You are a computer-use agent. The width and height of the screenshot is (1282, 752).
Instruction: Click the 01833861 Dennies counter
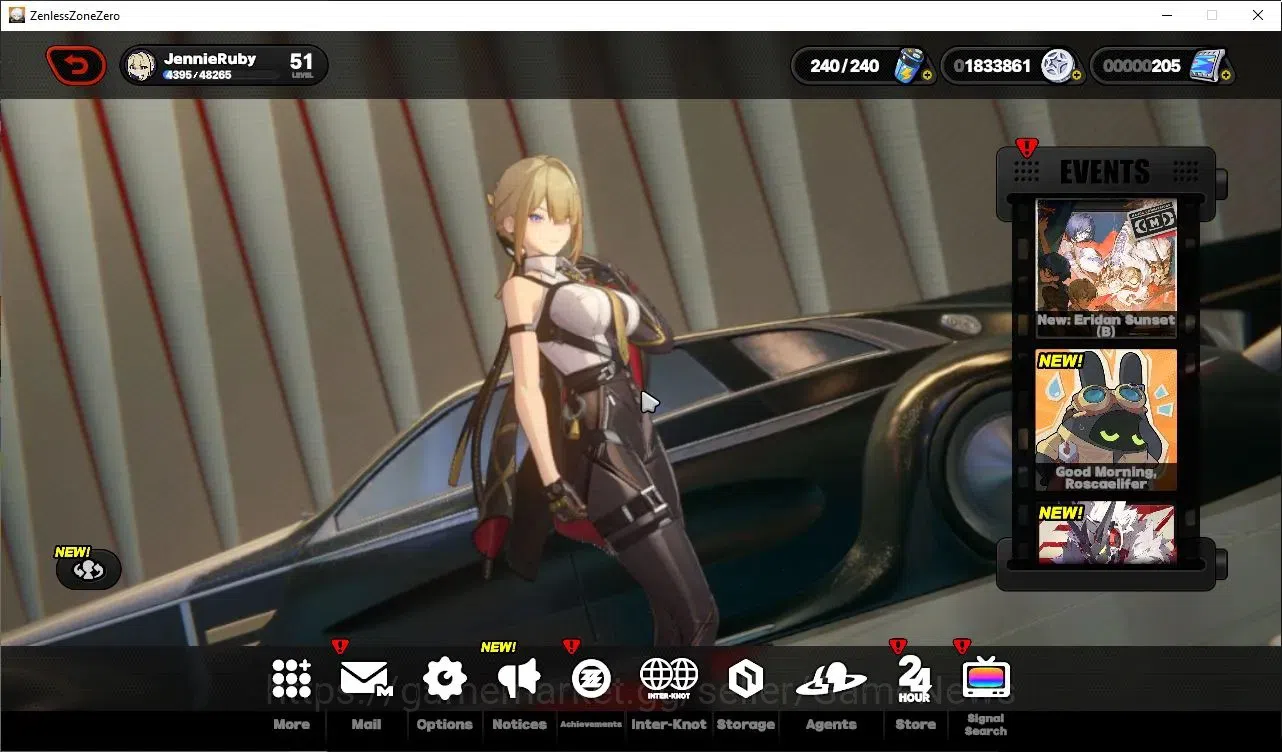pos(991,66)
